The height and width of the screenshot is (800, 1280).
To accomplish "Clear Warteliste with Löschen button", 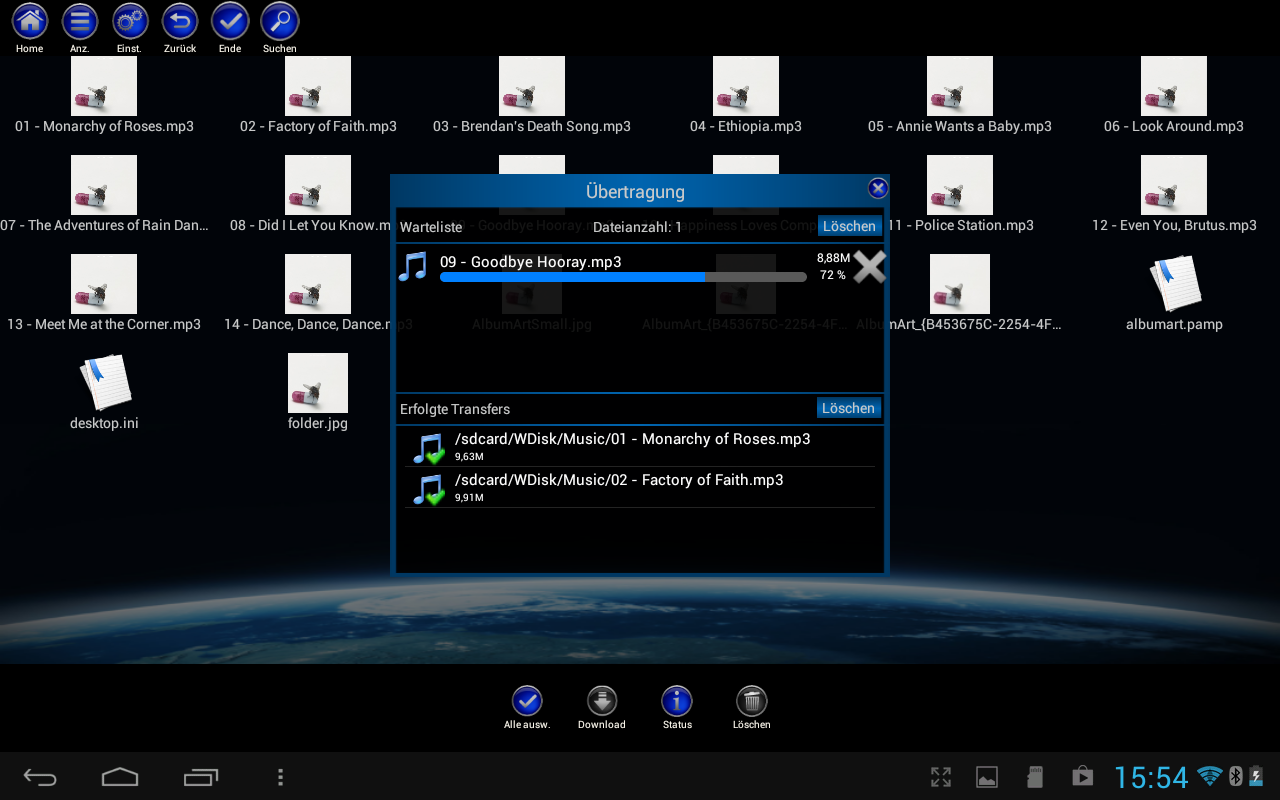I will [x=849, y=226].
